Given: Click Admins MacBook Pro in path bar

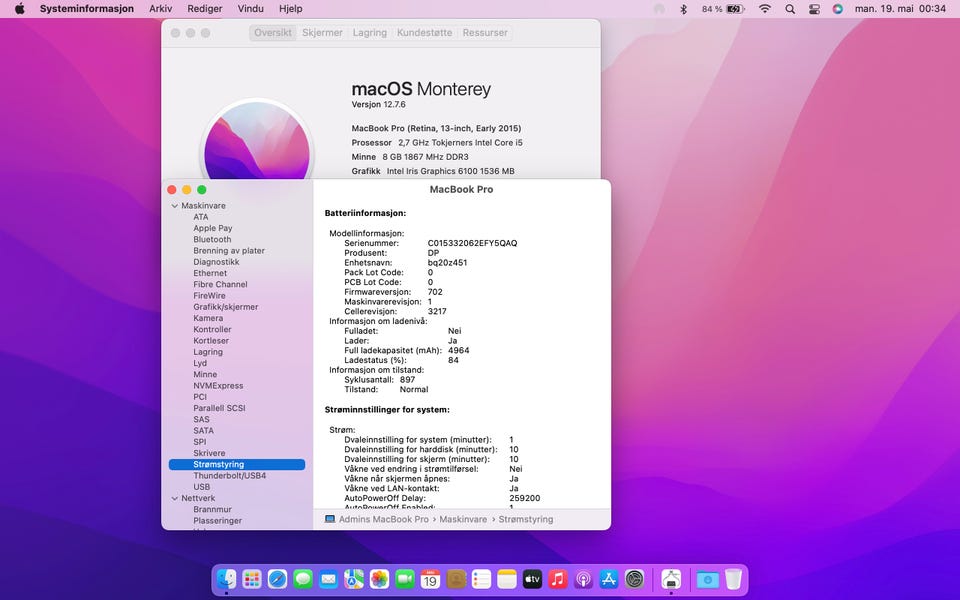Looking at the screenshot, I should pos(377,519).
